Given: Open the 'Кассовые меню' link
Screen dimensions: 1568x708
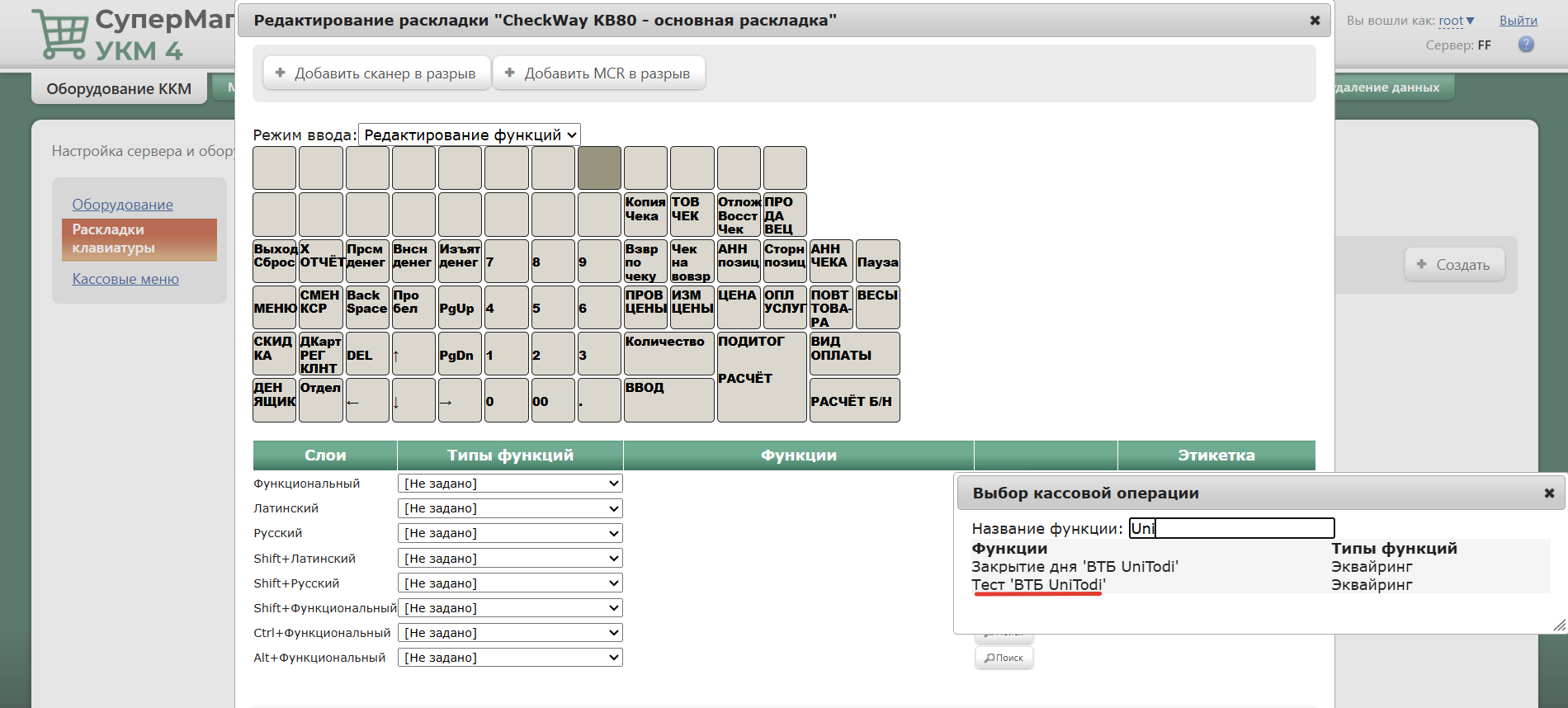Looking at the screenshot, I should pyautogui.click(x=125, y=279).
